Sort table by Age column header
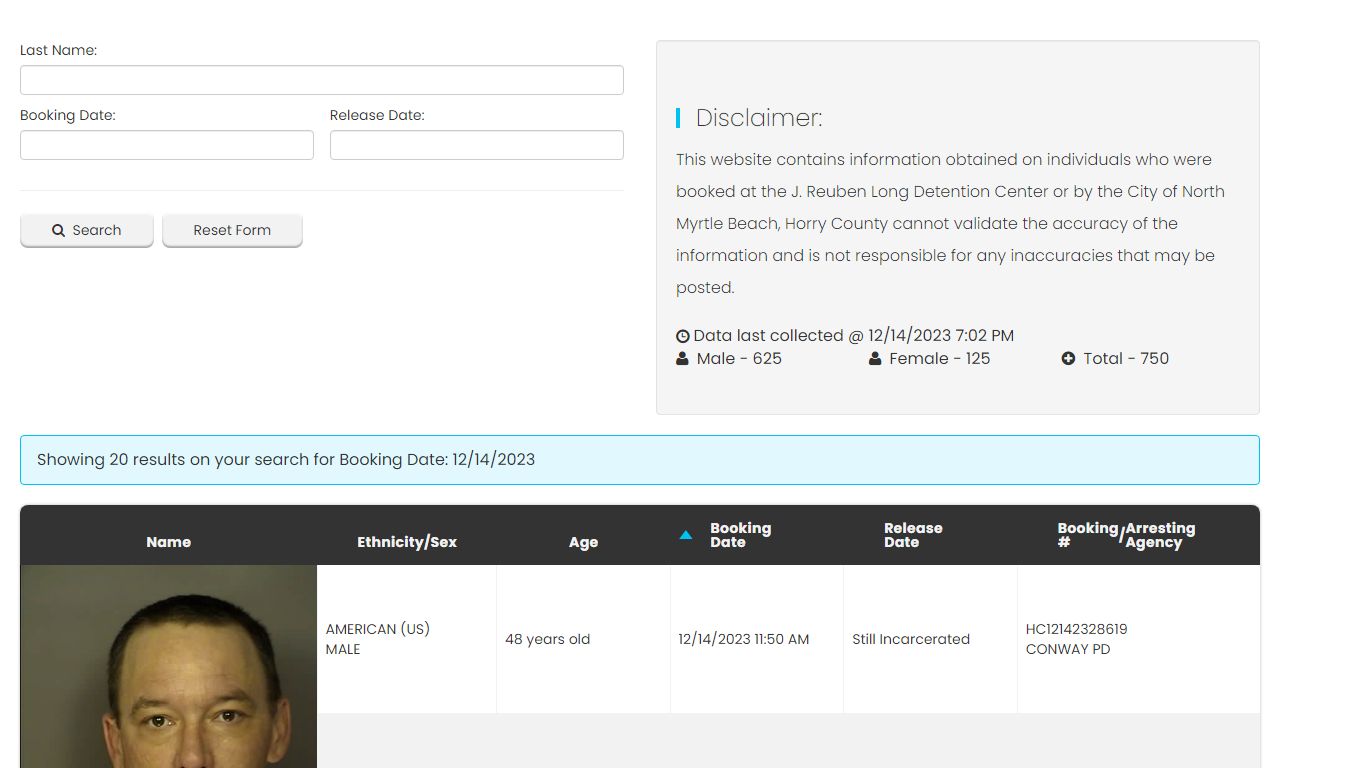 coord(583,542)
